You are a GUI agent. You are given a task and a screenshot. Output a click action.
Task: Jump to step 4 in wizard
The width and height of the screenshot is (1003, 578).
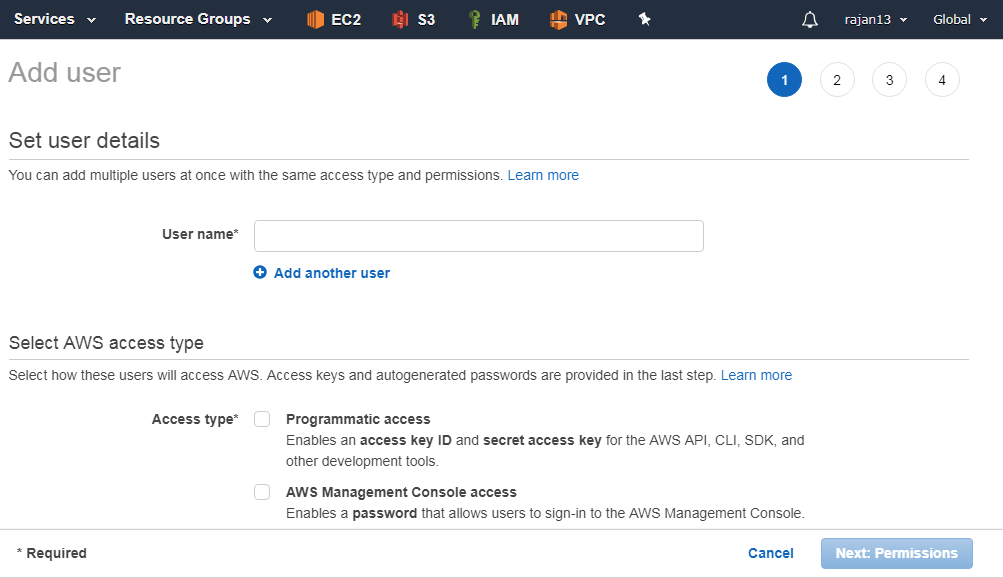pyautogui.click(x=942, y=80)
